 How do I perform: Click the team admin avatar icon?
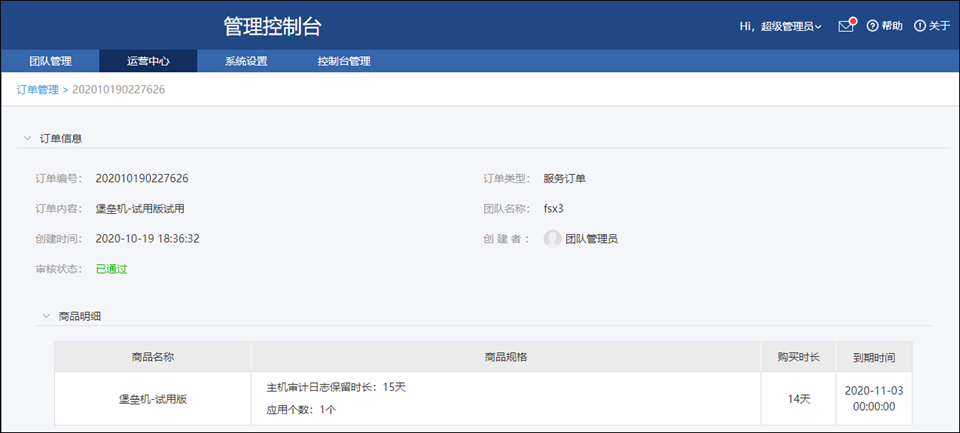[552, 239]
